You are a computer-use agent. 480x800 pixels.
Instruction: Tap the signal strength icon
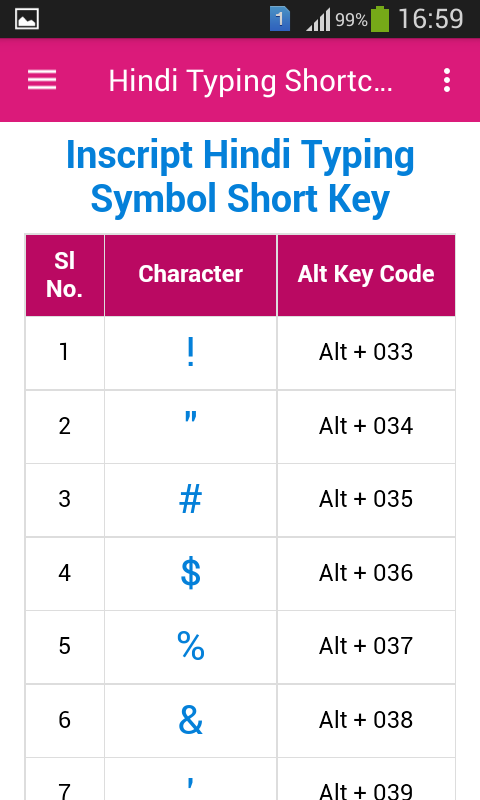(318, 21)
